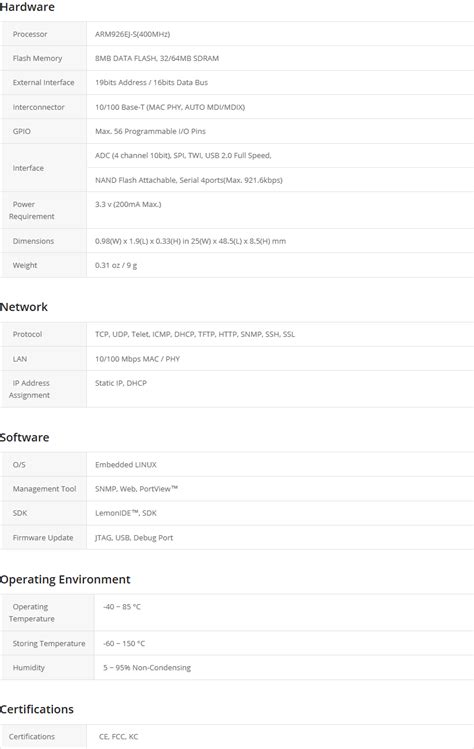The width and height of the screenshot is (474, 749).
Task: Select the Protocol list text
Action: (x=195, y=334)
